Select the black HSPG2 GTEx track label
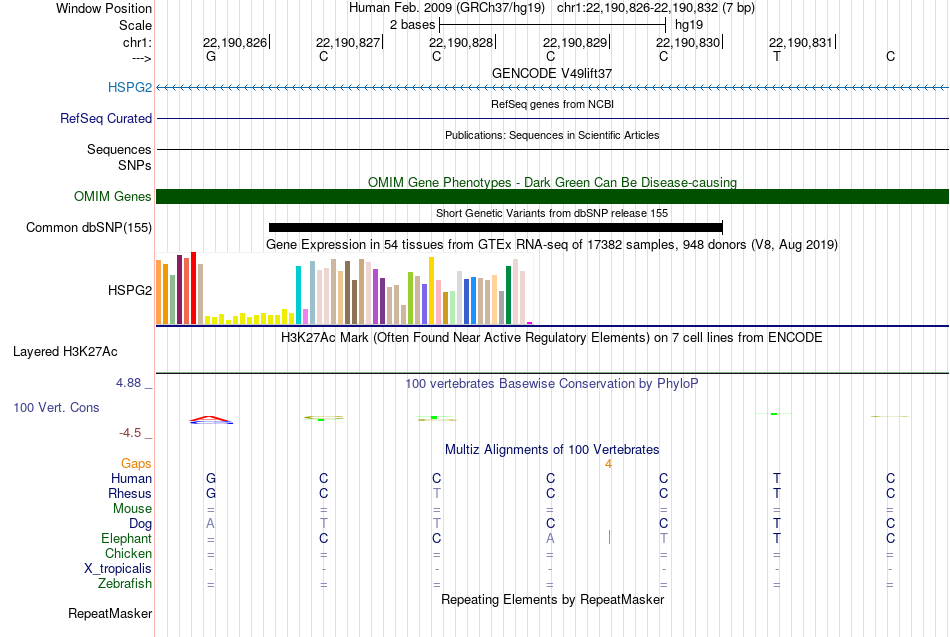Screen dimensions: 950x637 pos(130,290)
